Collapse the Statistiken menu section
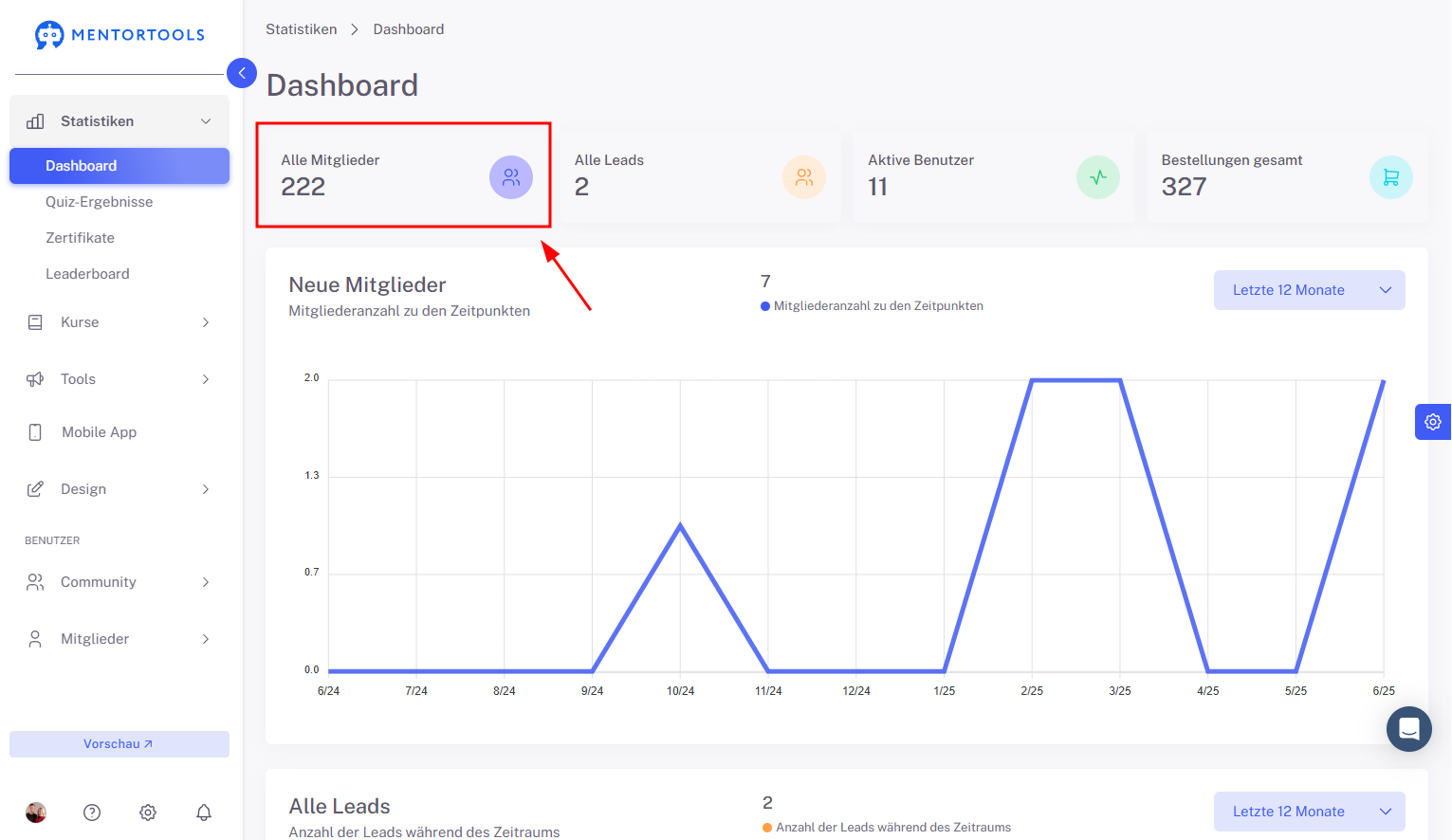1452x840 pixels. tap(119, 121)
